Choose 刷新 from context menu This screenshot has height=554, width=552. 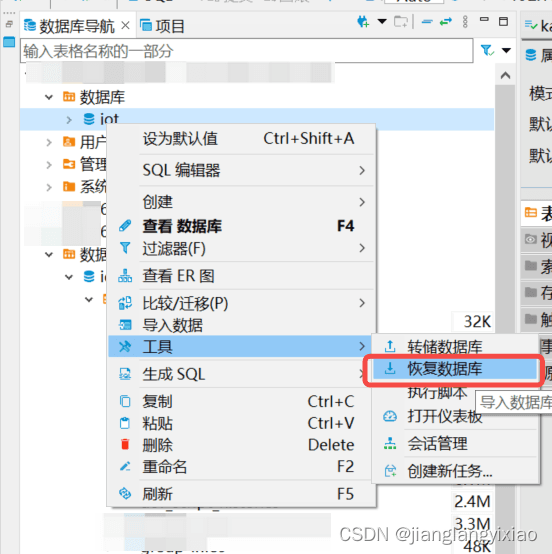pos(242,494)
